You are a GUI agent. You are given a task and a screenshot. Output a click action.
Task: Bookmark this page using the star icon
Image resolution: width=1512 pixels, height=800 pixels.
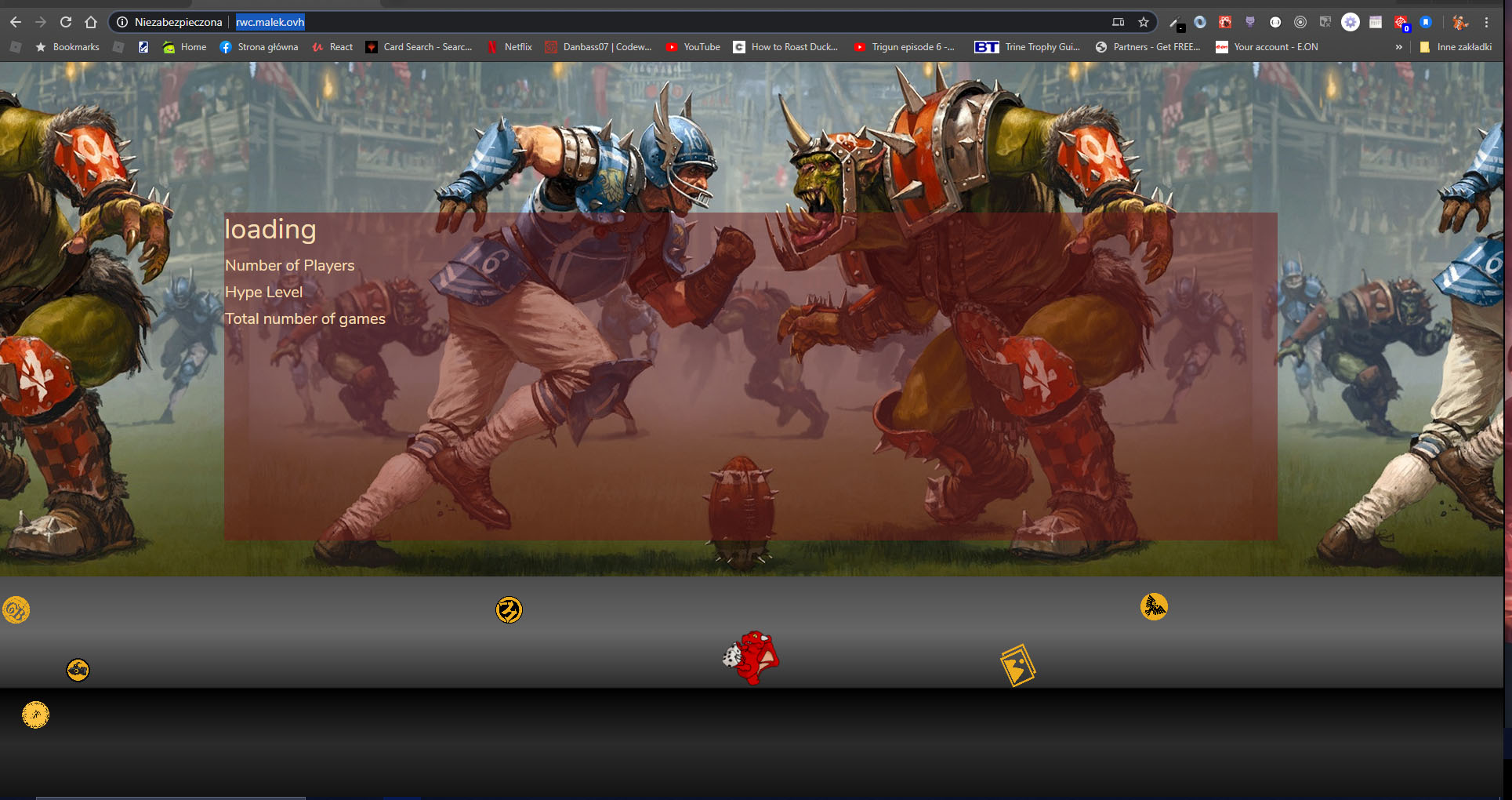[1144, 22]
